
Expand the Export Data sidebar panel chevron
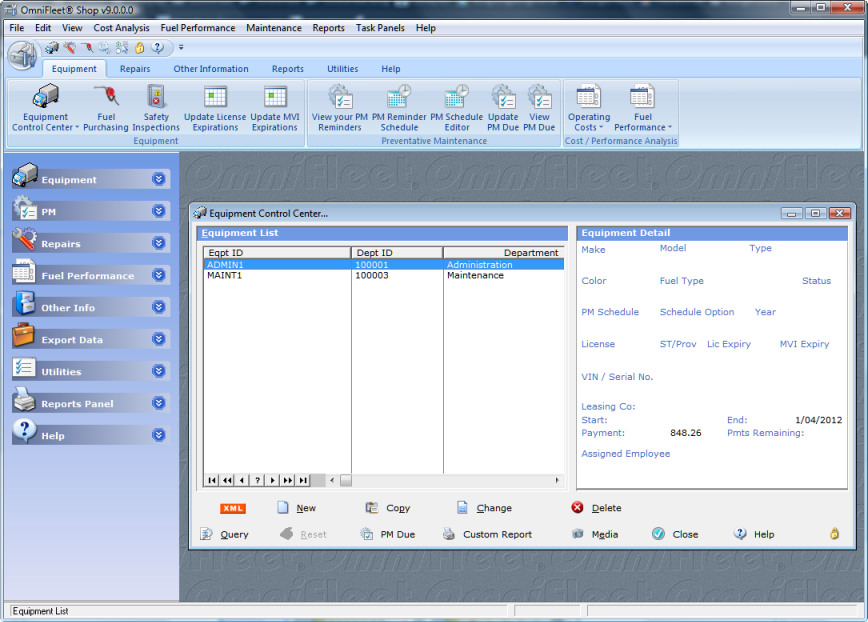click(159, 339)
